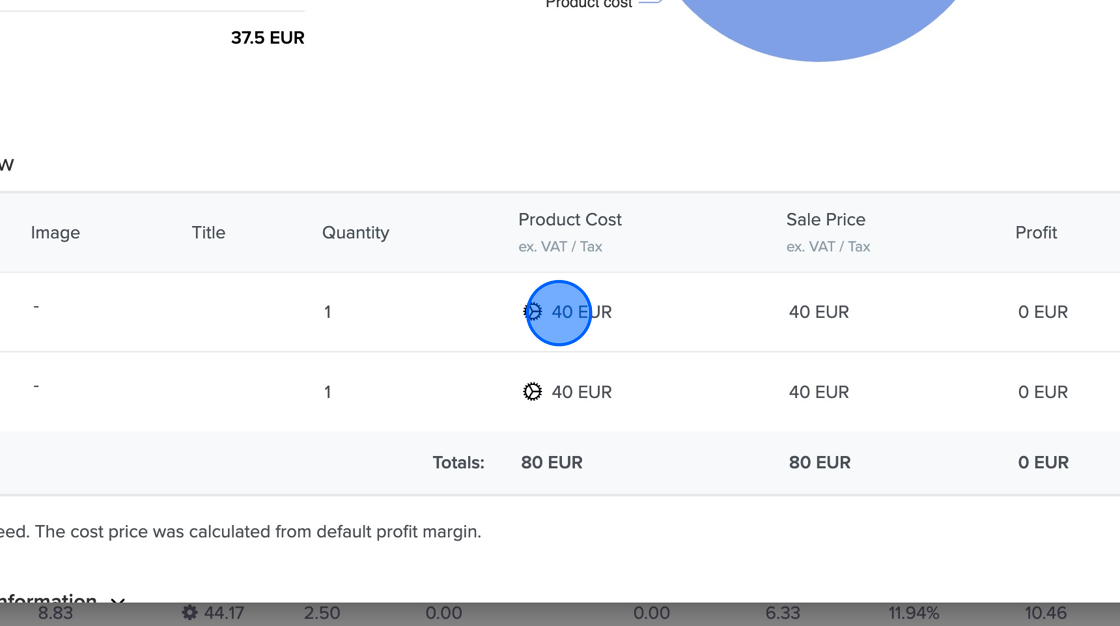Open the Product Cost column header
Viewport: 1120px width, 626px height.
pos(570,219)
